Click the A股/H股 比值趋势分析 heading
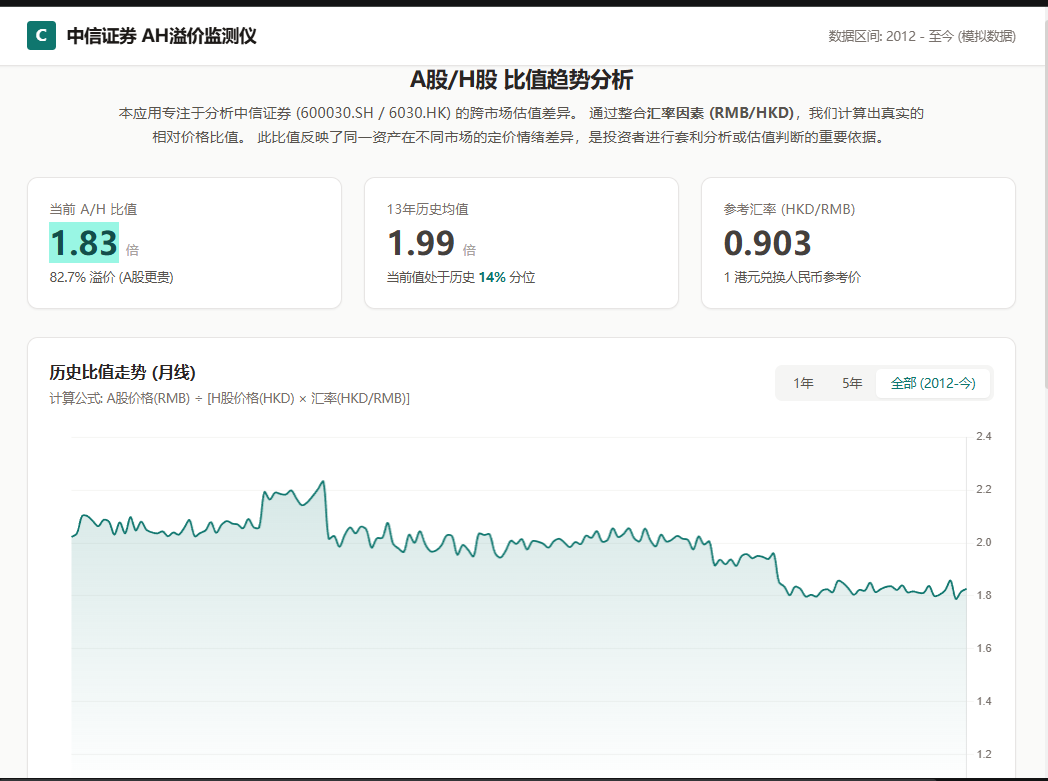 (x=521, y=80)
